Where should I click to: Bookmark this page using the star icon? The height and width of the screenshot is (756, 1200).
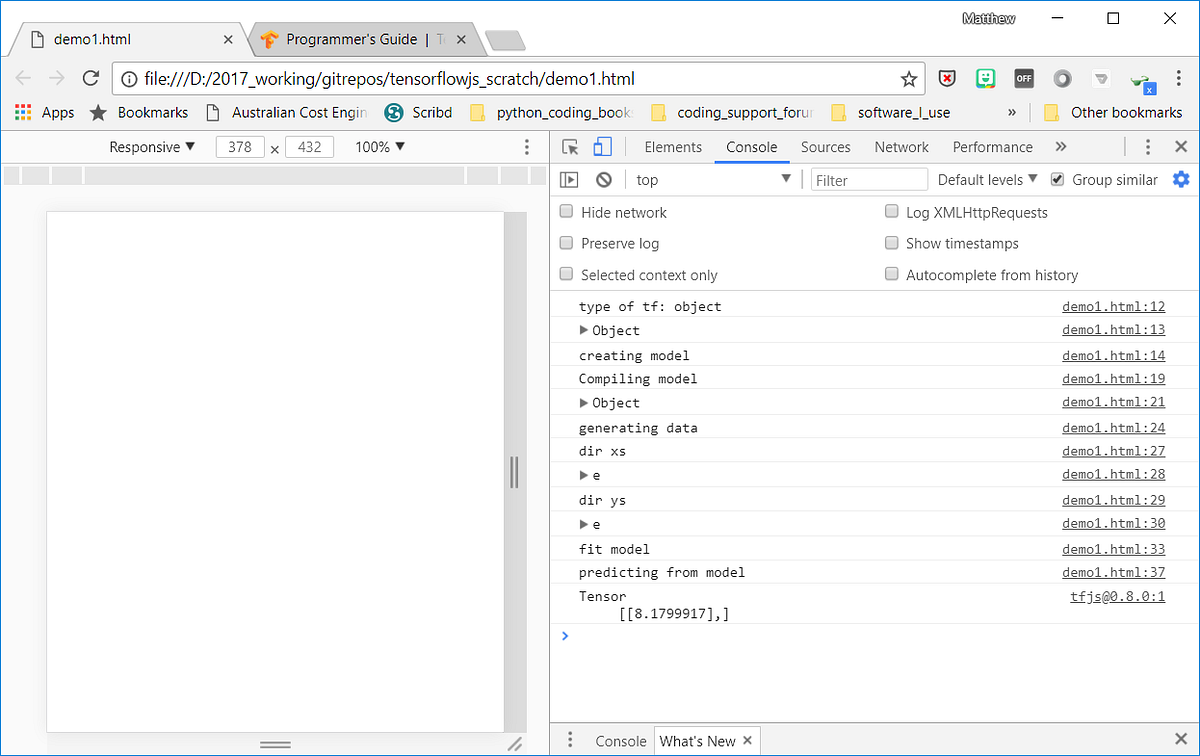(x=908, y=78)
